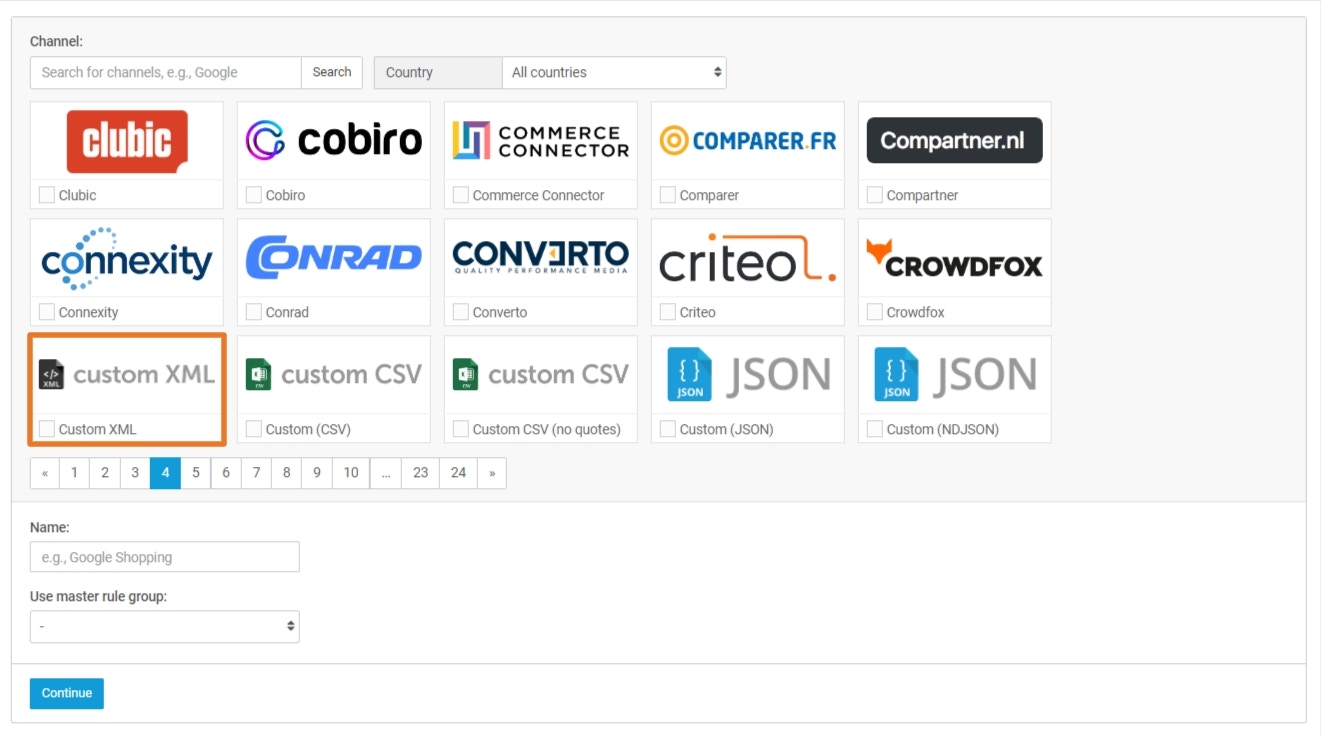Select the Custom (CSV) channel image

point(334,375)
